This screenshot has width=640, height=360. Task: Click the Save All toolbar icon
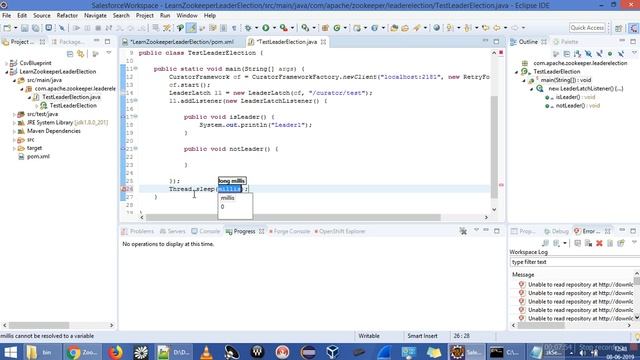click(x=36, y=28)
